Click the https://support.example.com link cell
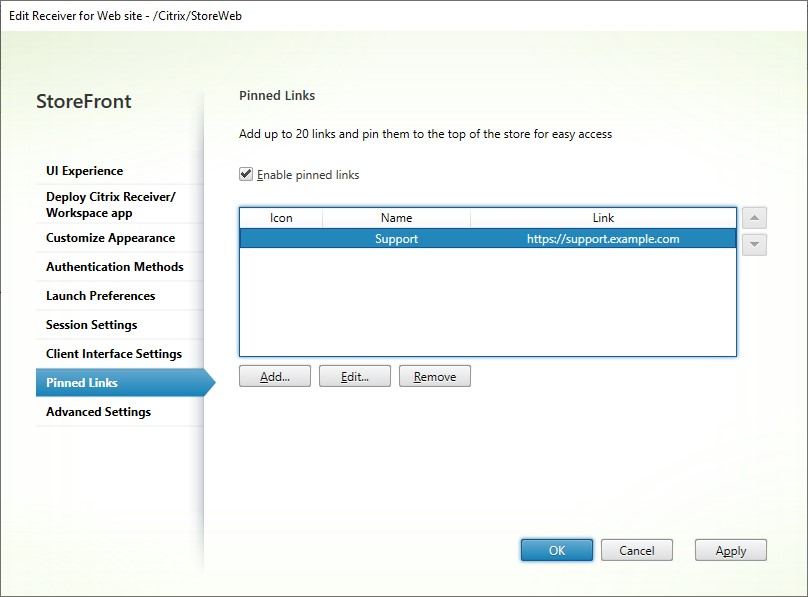The image size is (808, 597). coord(603,238)
